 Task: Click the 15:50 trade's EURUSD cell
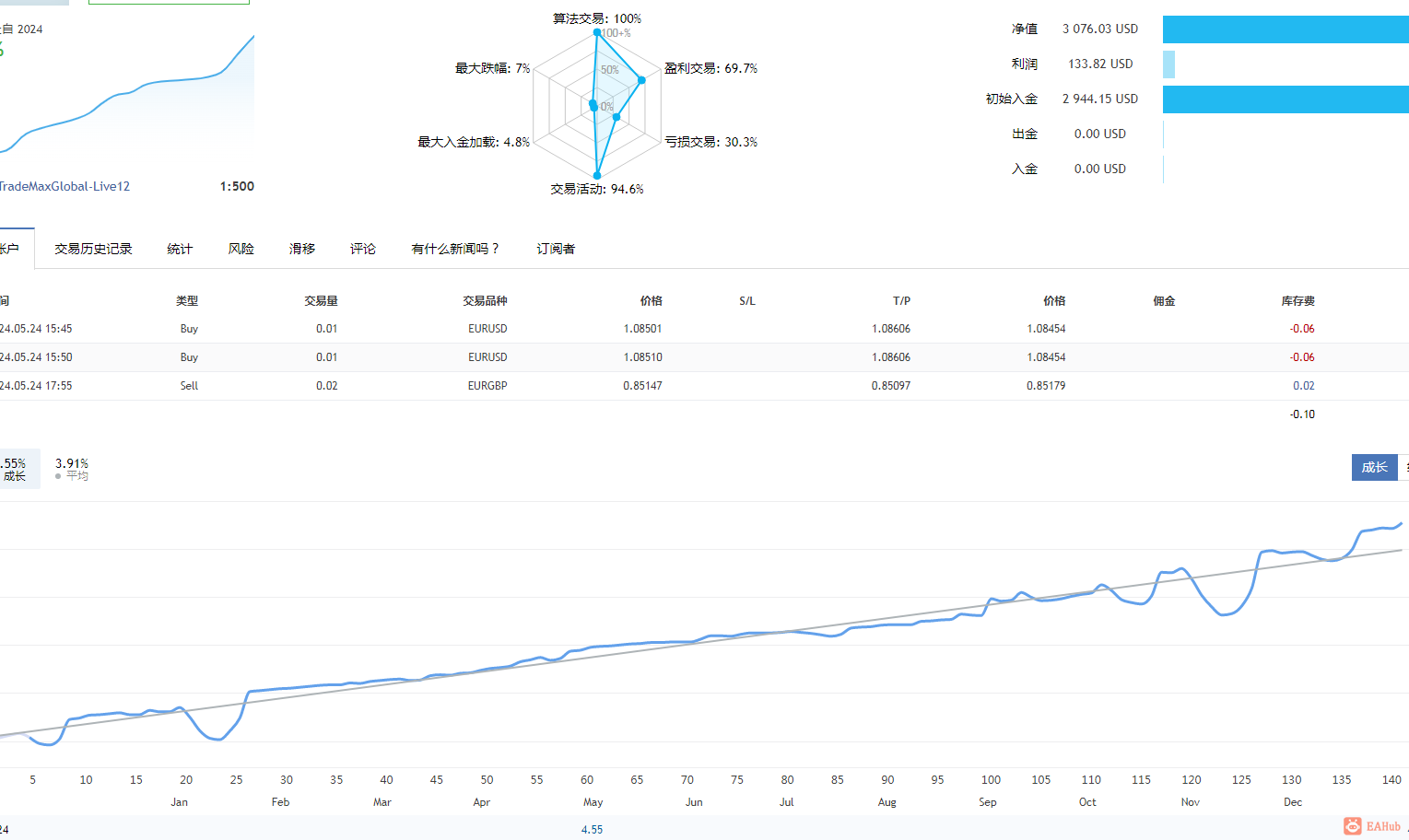coord(487,357)
